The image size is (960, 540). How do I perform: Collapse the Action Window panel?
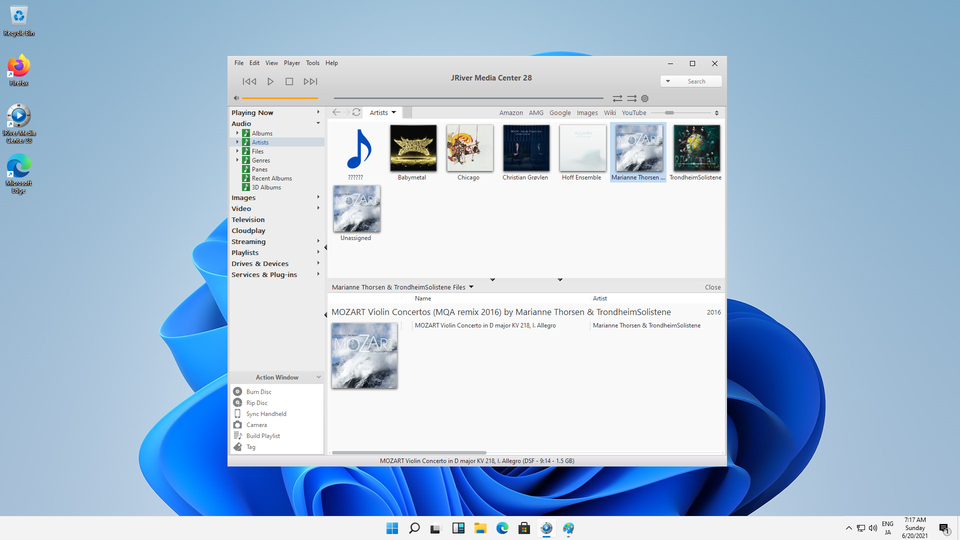point(318,377)
